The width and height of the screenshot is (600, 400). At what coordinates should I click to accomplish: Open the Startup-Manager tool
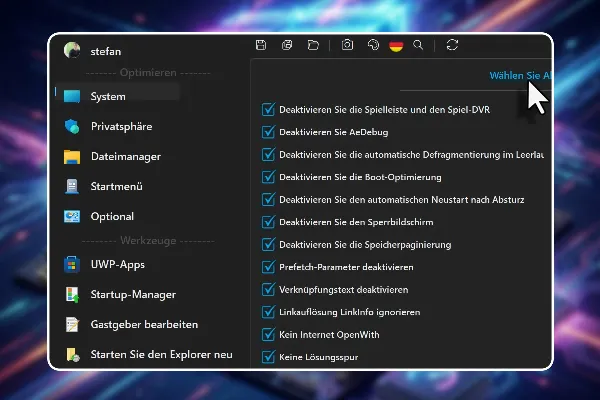(133, 295)
